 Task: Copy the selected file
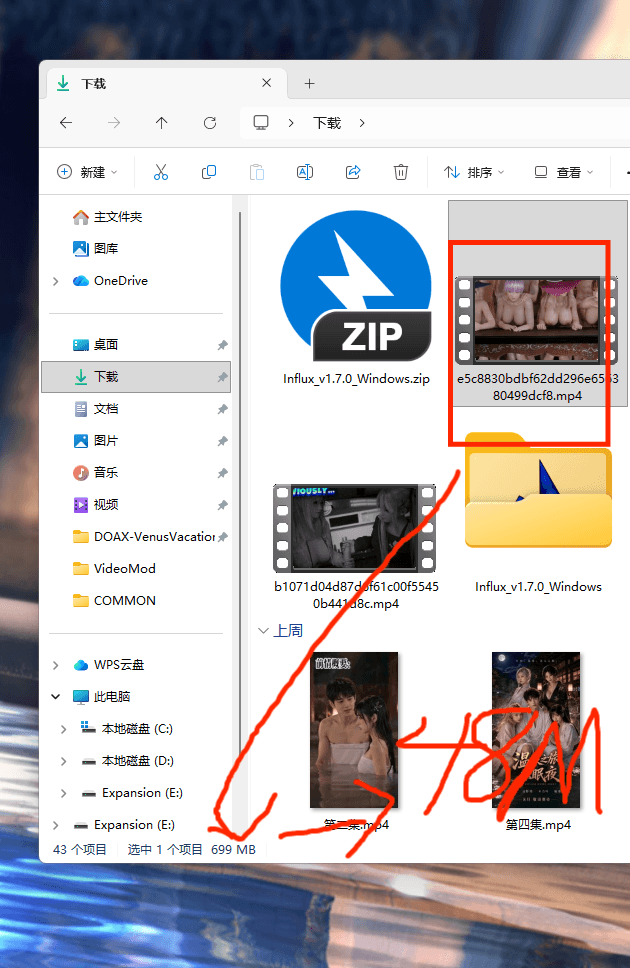point(209,172)
